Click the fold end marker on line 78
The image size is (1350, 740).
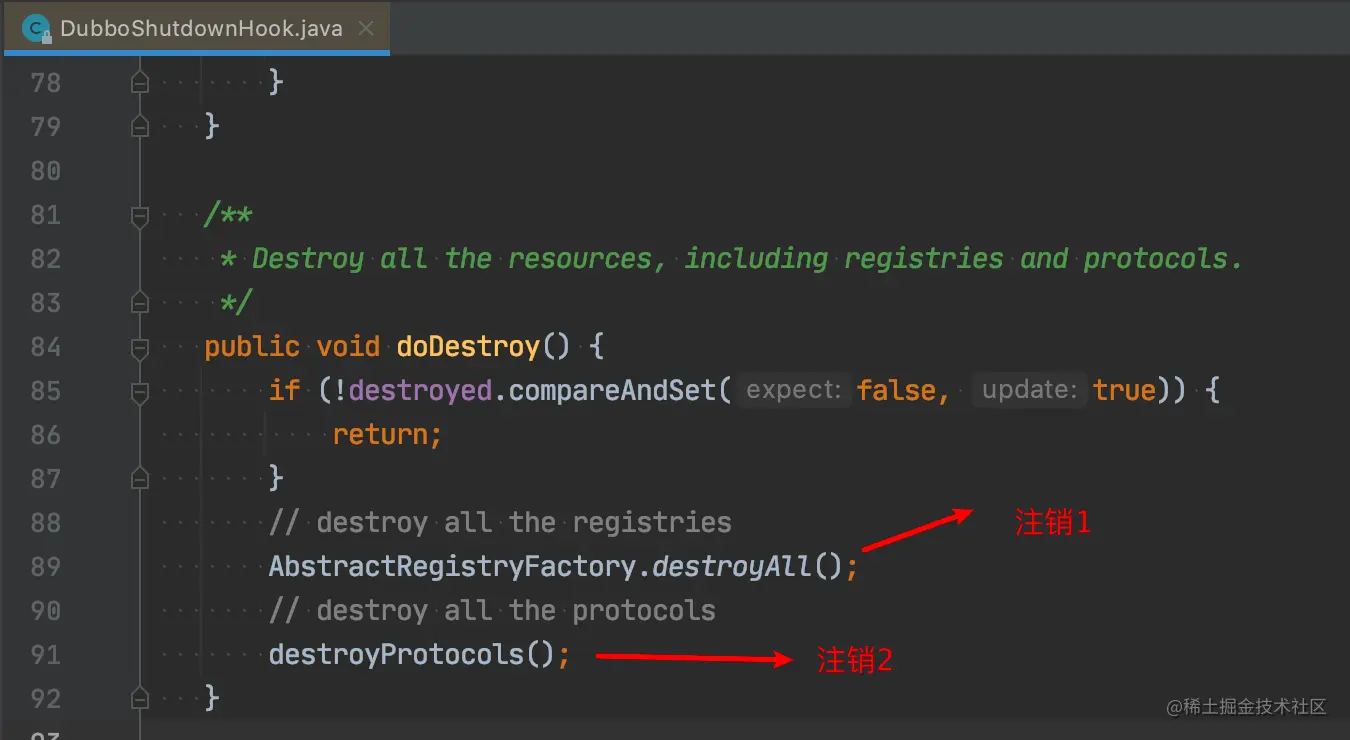[x=140, y=83]
